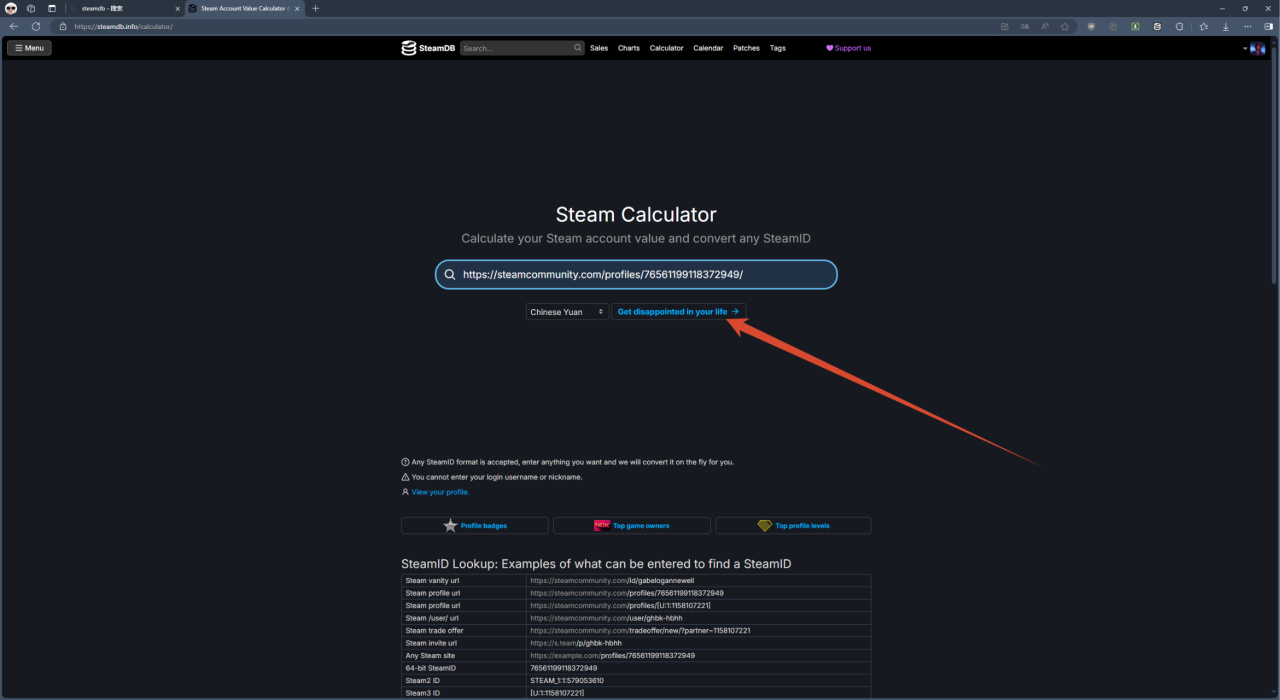Open Top game owners button
The width and height of the screenshot is (1280, 700).
[x=632, y=525]
